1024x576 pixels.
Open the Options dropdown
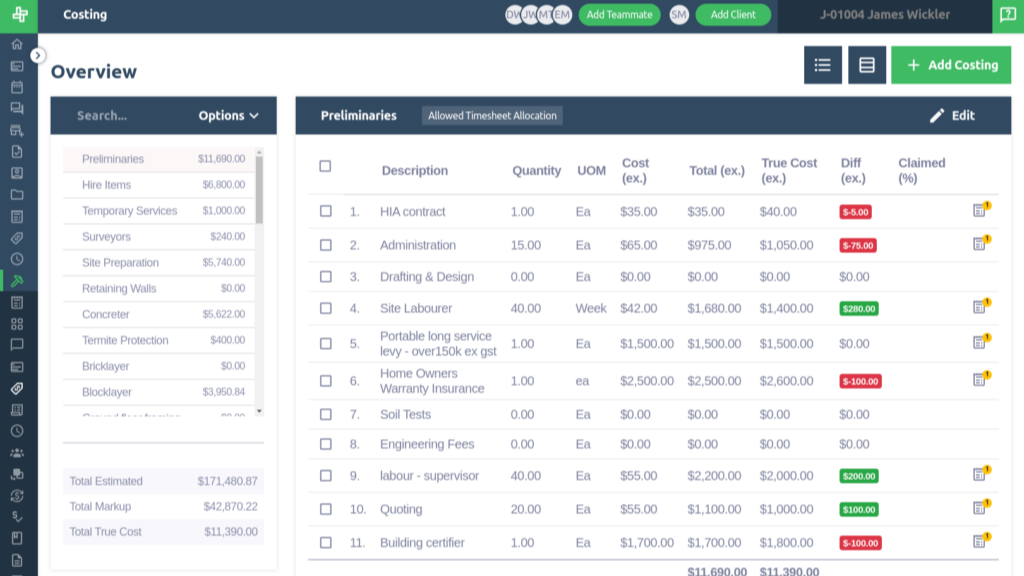pos(229,116)
